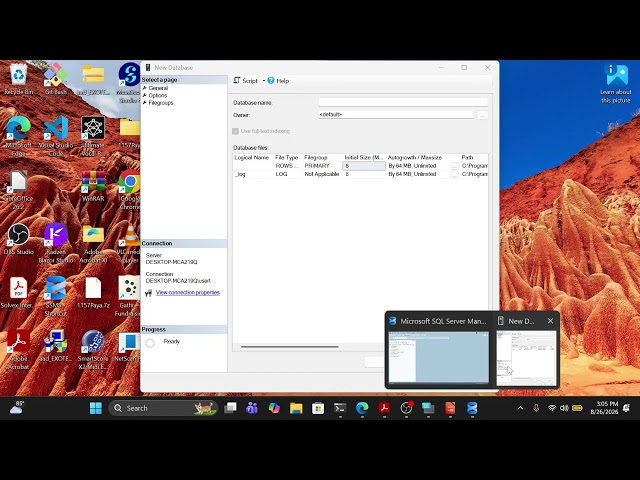The image size is (640, 480).
Task: Click the taskbar Search box
Action: point(163,408)
